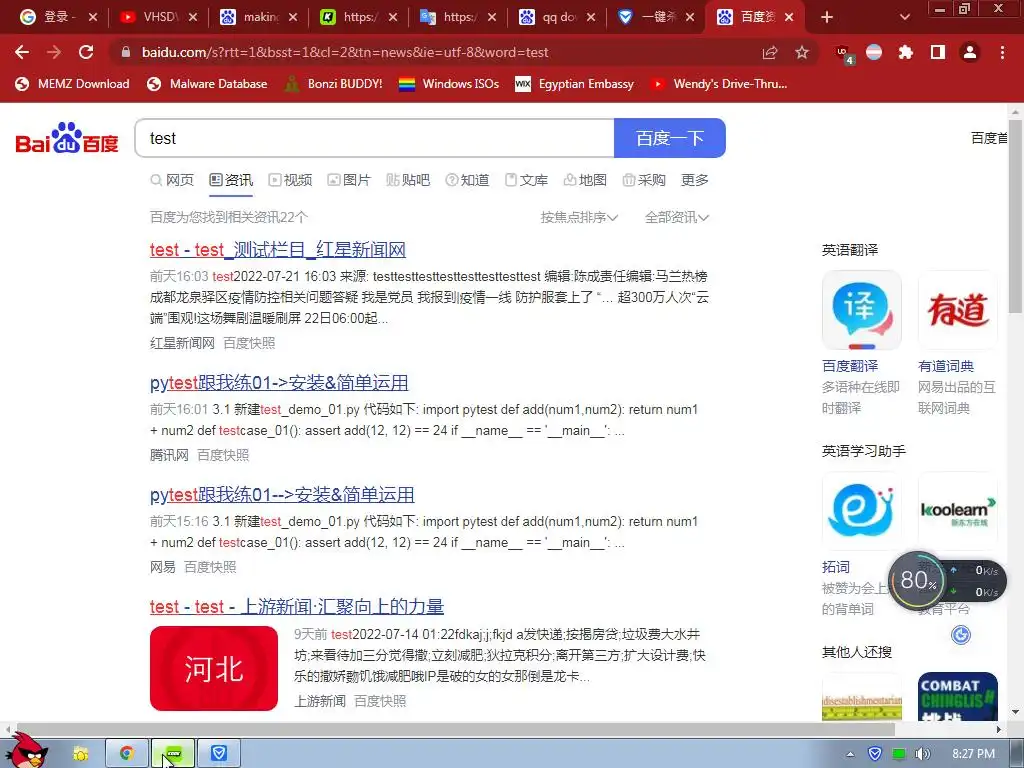Open the snail 拓词 app icon
Image resolution: width=1024 pixels, height=768 pixels.
tap(861, 511)
